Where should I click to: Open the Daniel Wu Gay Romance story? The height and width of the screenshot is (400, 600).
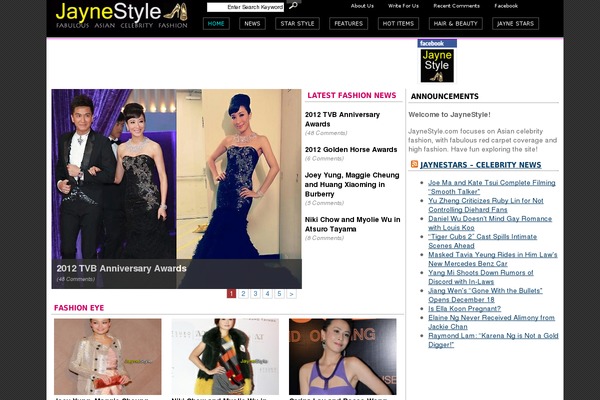[x=490, y=223]
